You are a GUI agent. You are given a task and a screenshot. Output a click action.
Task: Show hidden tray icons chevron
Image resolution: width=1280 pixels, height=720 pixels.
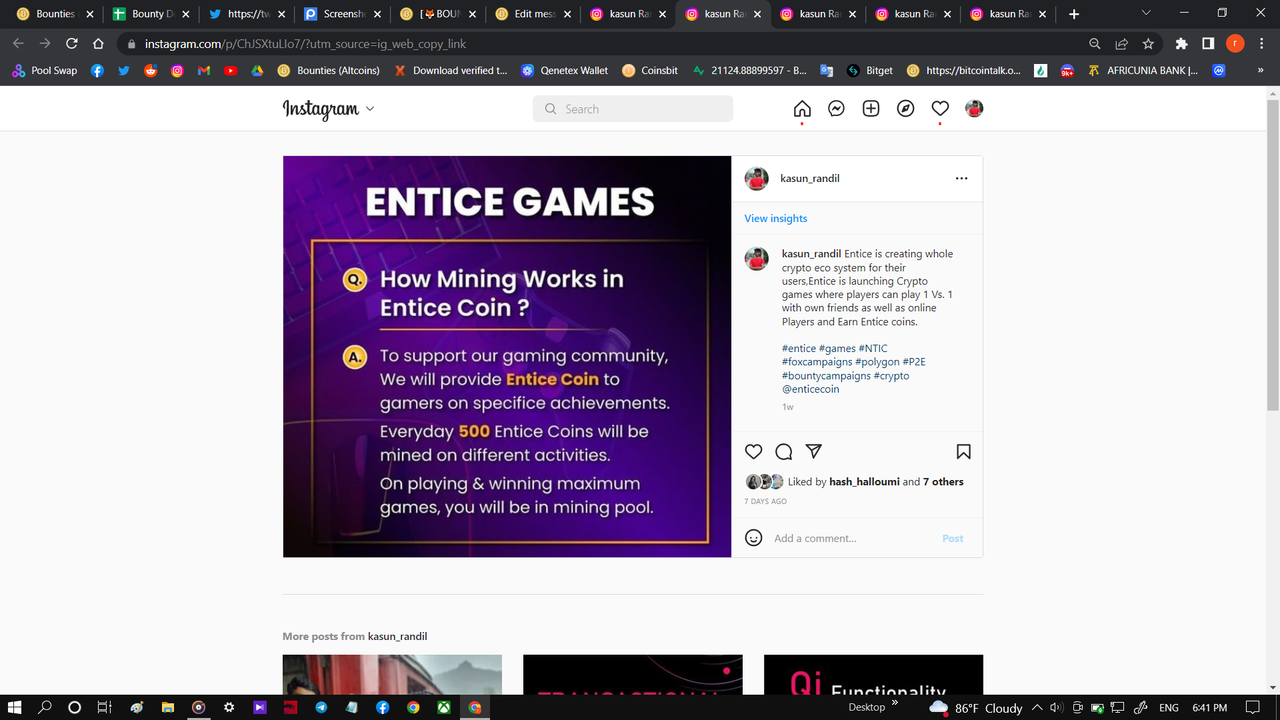[x=1037, y=707]
